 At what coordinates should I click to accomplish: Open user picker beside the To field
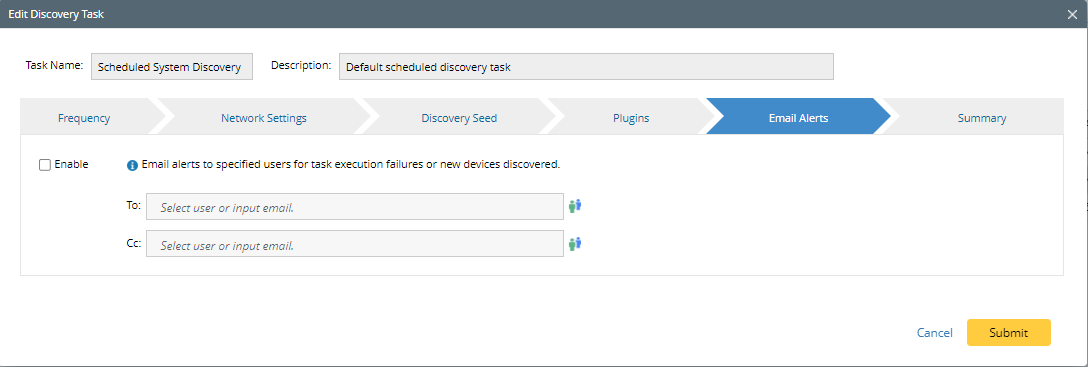[x=575, y=206]
